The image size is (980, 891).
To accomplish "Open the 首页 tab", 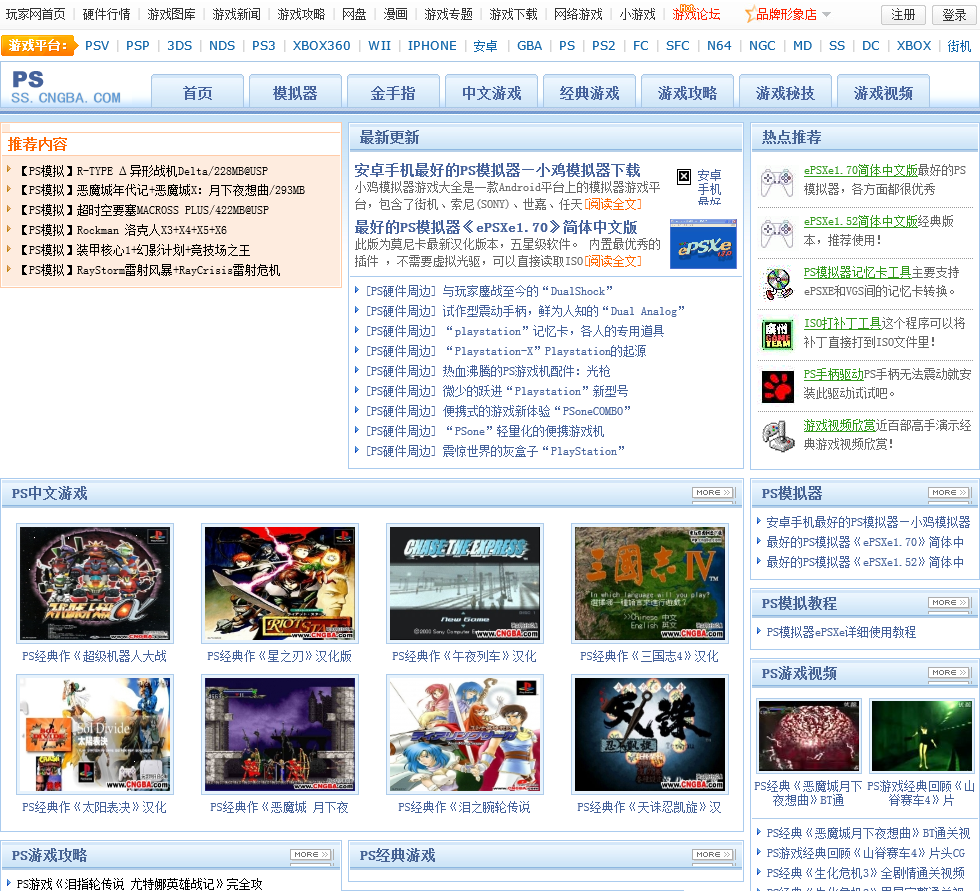I will 198,92.
